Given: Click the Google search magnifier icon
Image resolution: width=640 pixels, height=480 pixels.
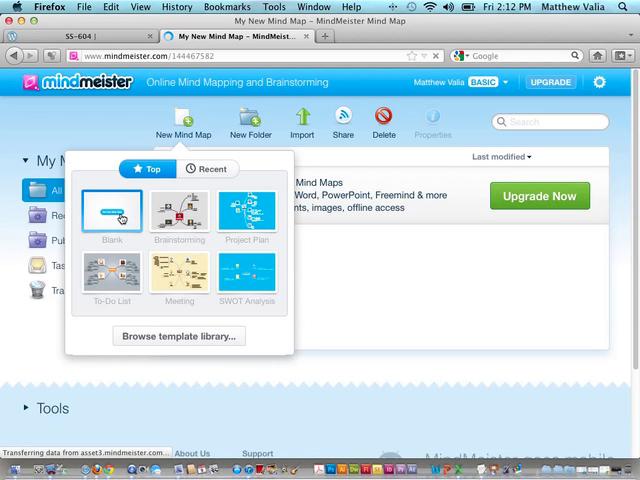Looking at the screenshot, I should pyautogui.click(x=575, y=55).
